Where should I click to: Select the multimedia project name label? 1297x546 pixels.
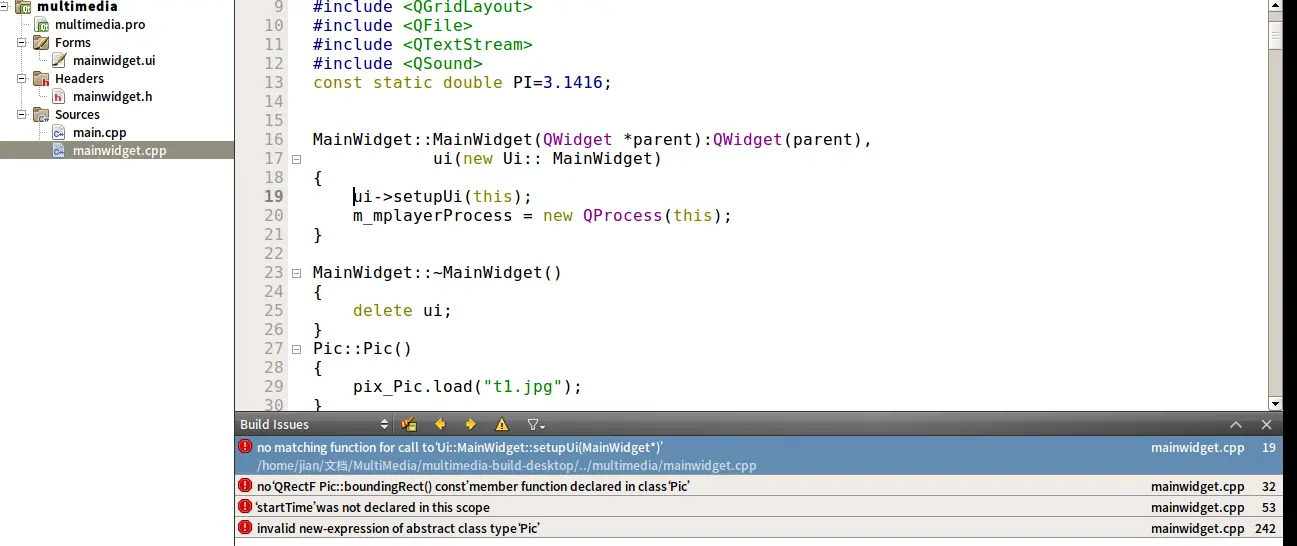point(77,6)
